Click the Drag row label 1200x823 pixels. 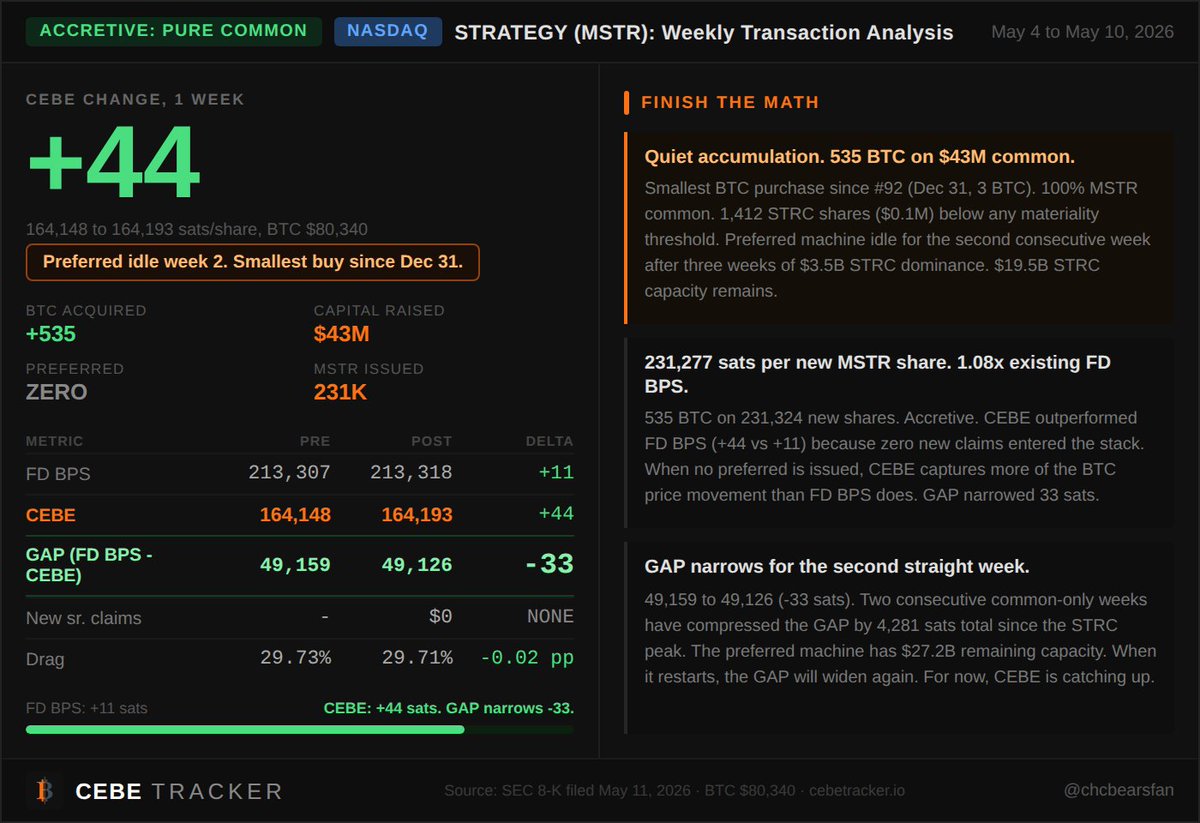[45, 659]
